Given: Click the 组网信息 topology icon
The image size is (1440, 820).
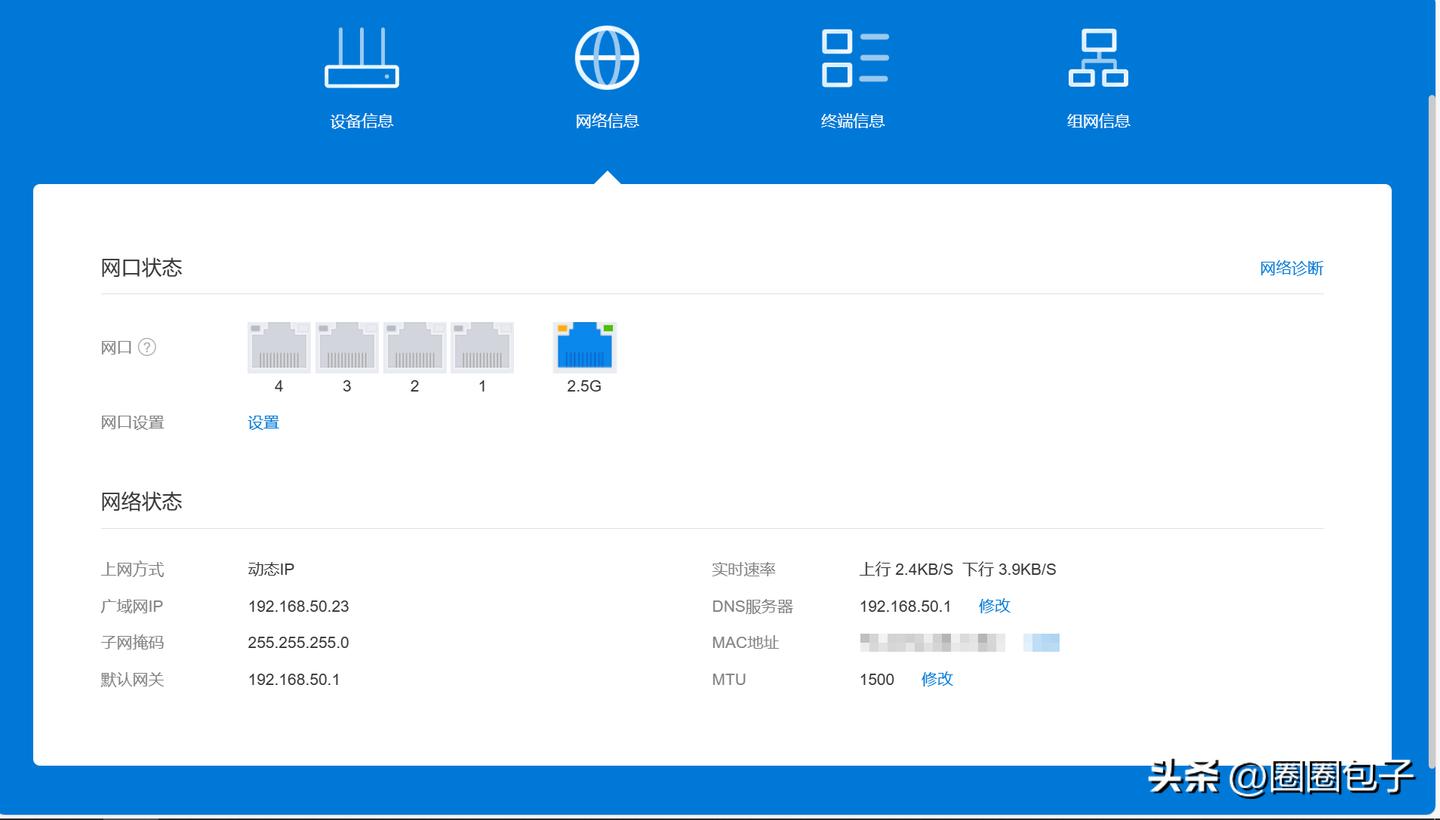Looking at the screenshot, I should coord(1097,57).
